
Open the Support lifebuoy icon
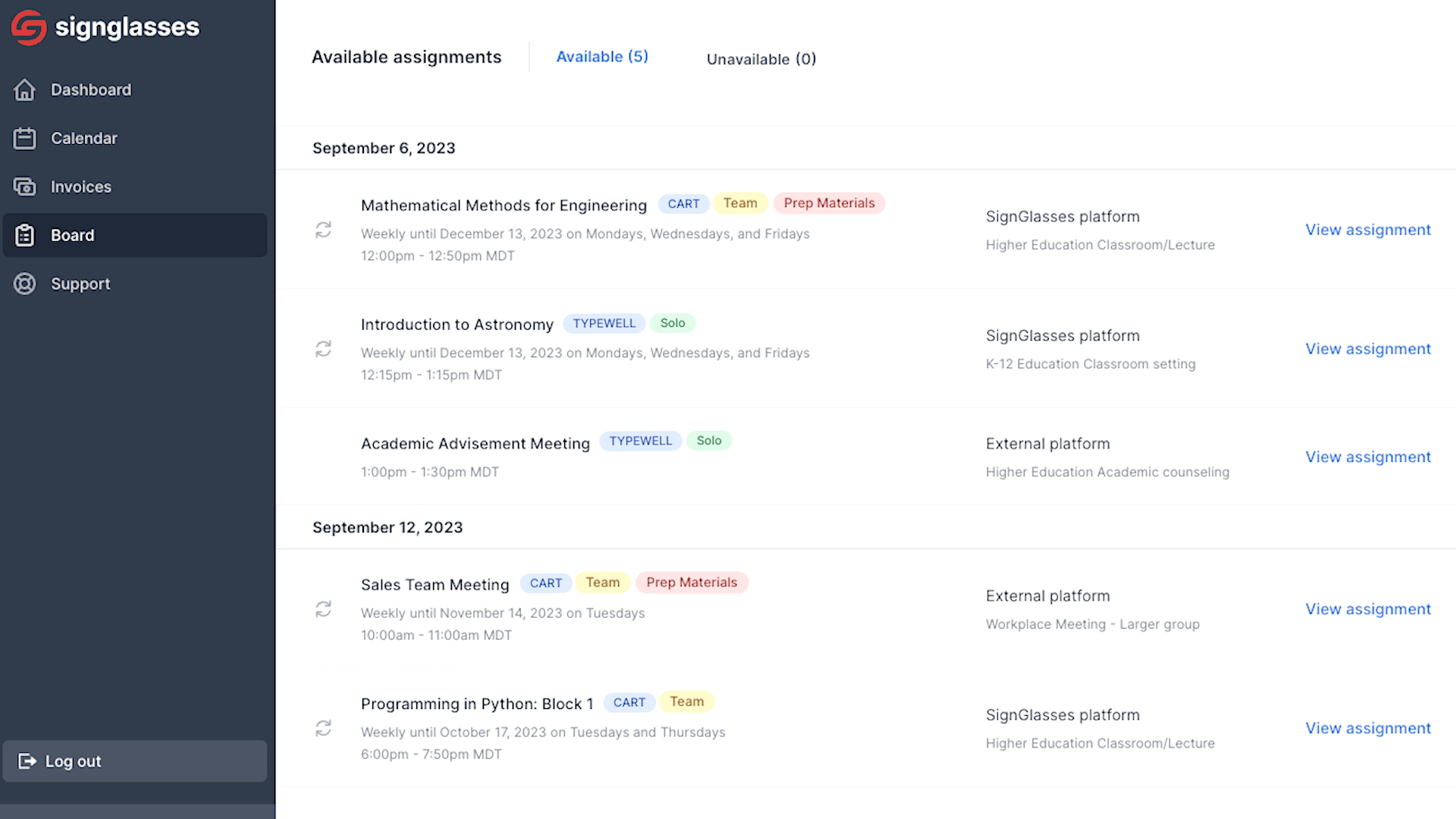pos(24,284)
